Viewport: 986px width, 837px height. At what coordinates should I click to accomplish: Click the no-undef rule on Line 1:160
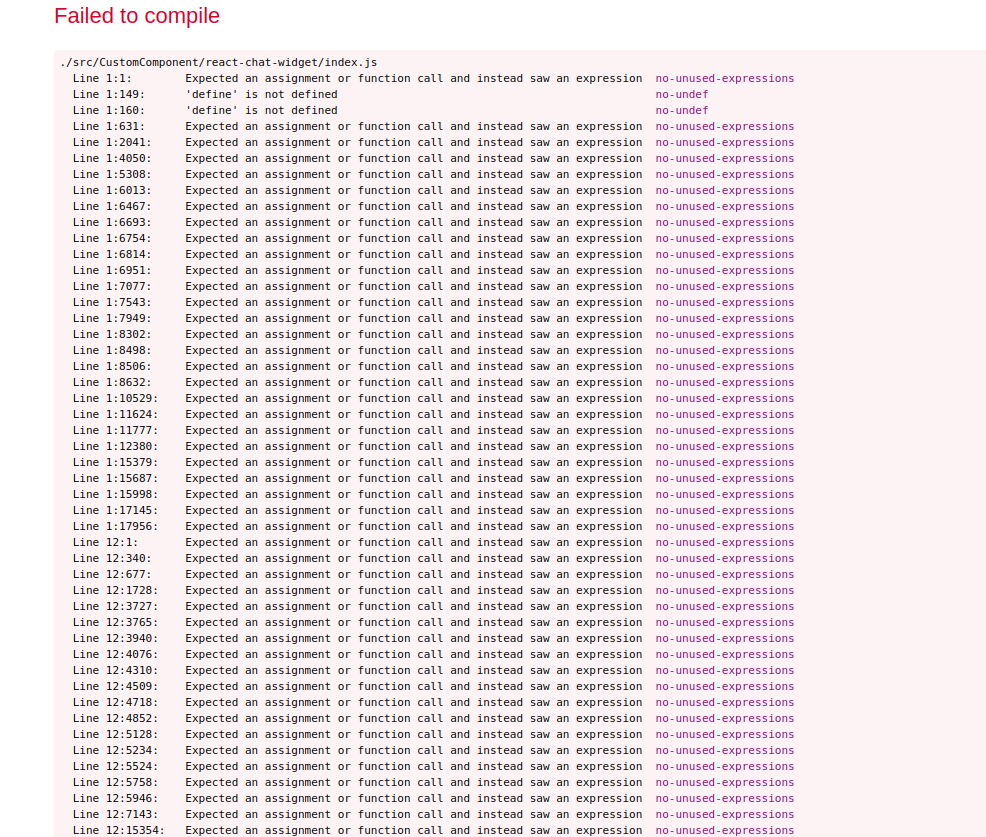pyautogui.click(x=682, y=111)
